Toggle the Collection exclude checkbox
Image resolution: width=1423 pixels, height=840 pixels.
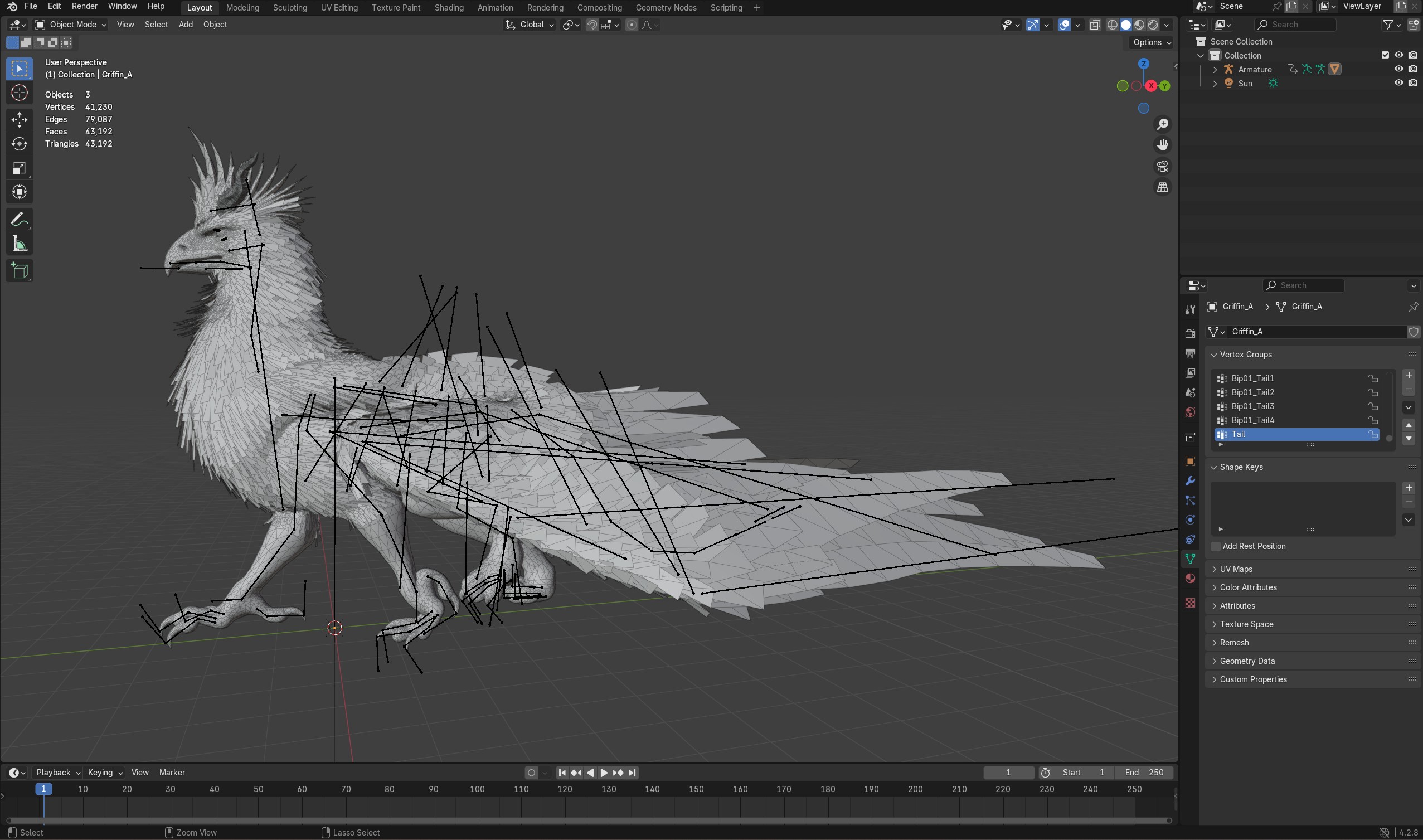point(1385,55)
